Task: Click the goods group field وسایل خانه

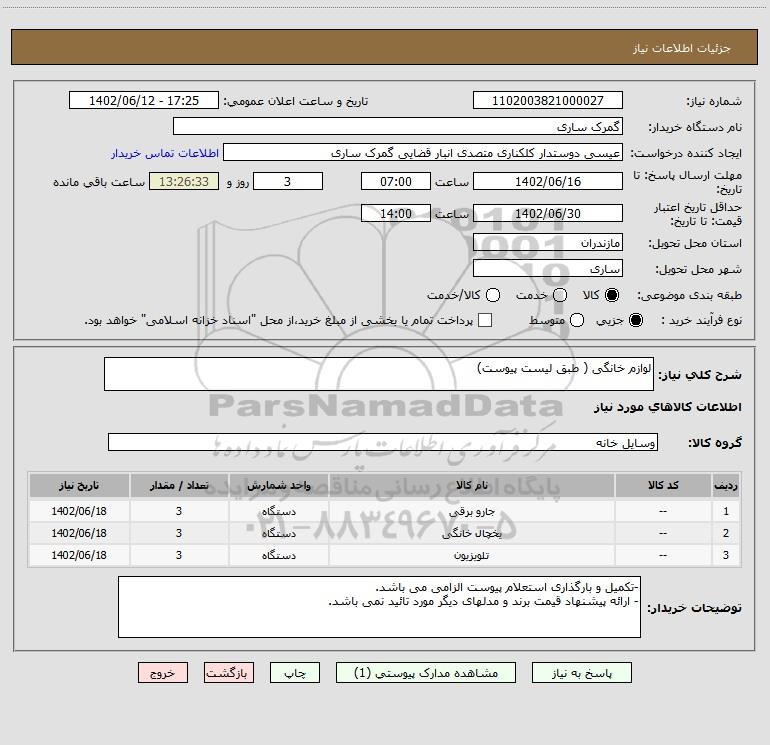Action: click(383, 442)
